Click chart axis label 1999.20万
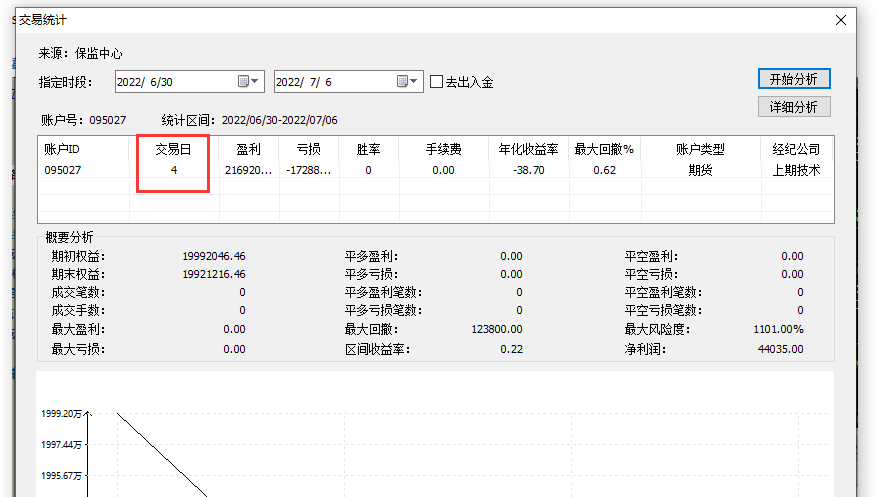The image size is (876, 497). pyautogui.click(x=61, y=414)
